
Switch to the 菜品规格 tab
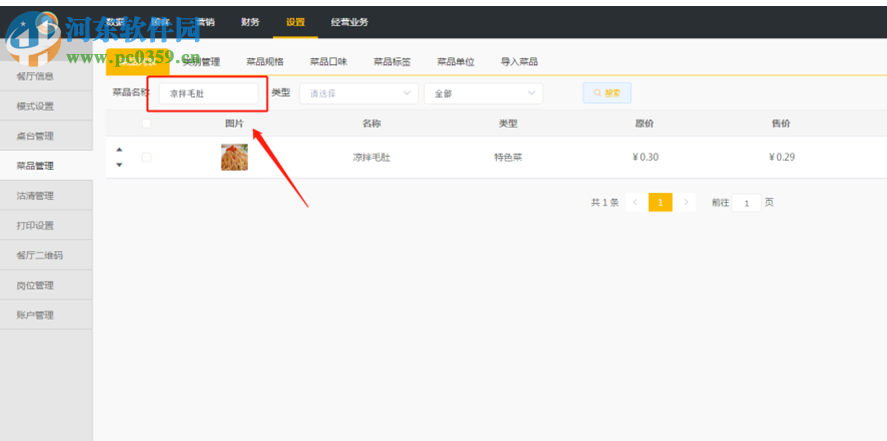coord(265,62)
